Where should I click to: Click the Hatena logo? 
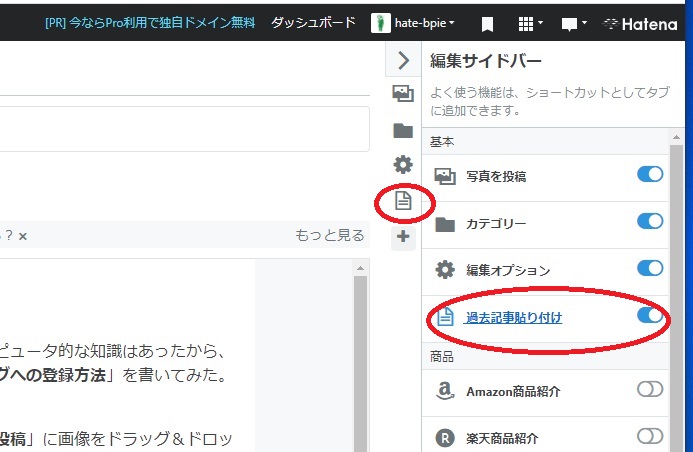pyautogui.click(x=640, y=24)
